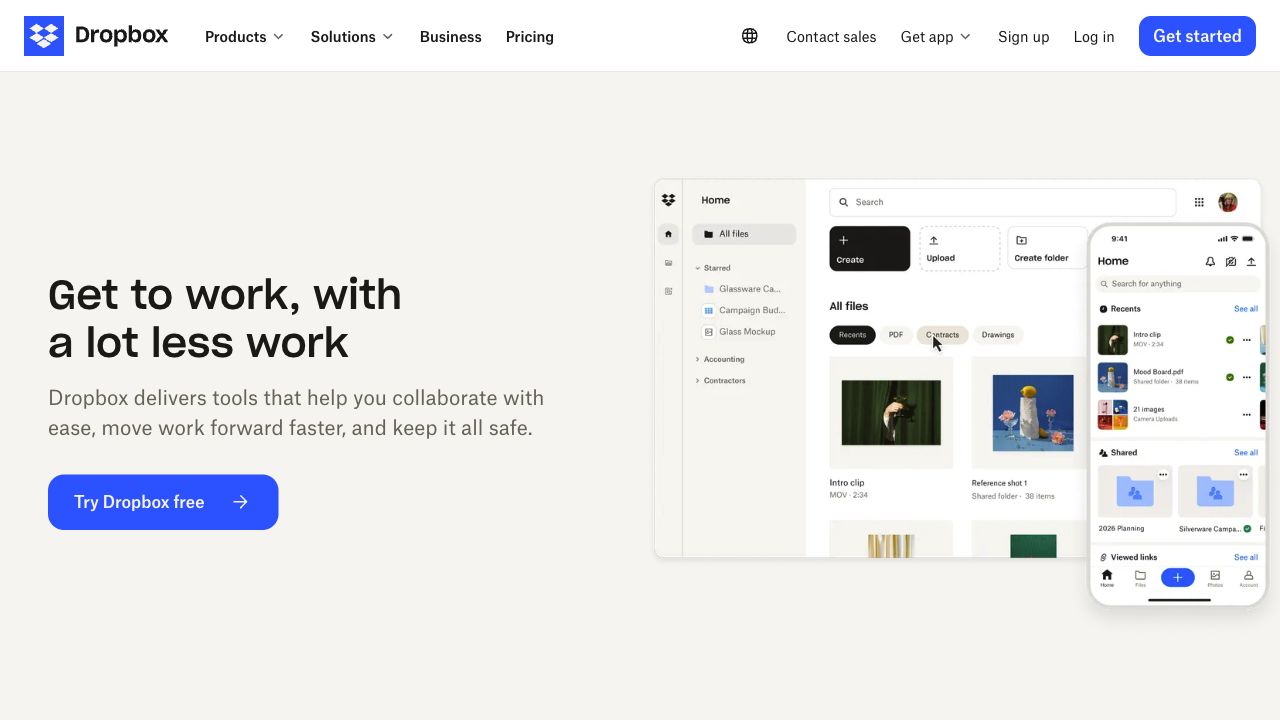This screenshot has height=720, width=1280.
Task: Click the user avatar in the desktop mockup
Action: point(1228,202)
